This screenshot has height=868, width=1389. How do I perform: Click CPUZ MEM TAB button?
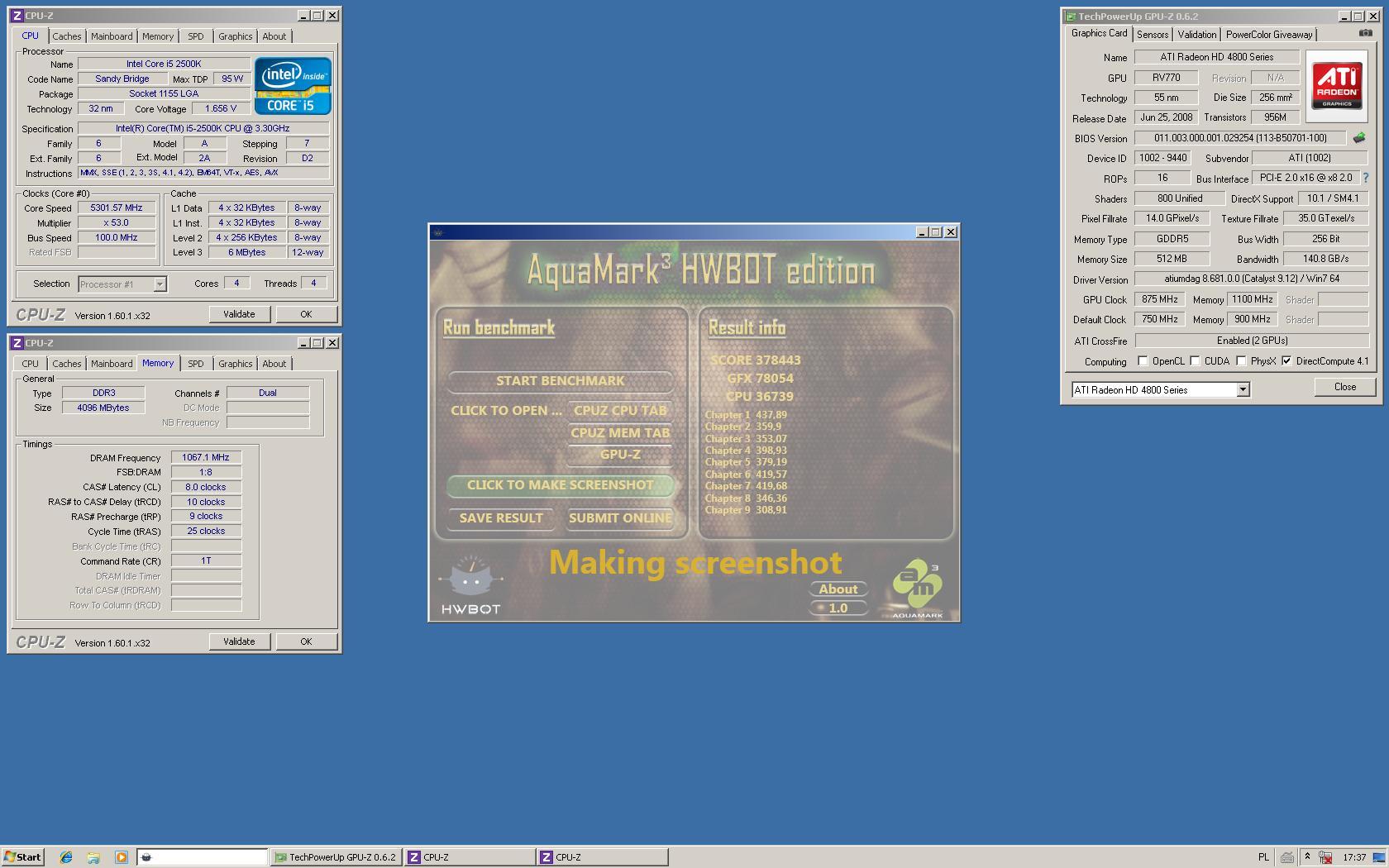[620, 433]
